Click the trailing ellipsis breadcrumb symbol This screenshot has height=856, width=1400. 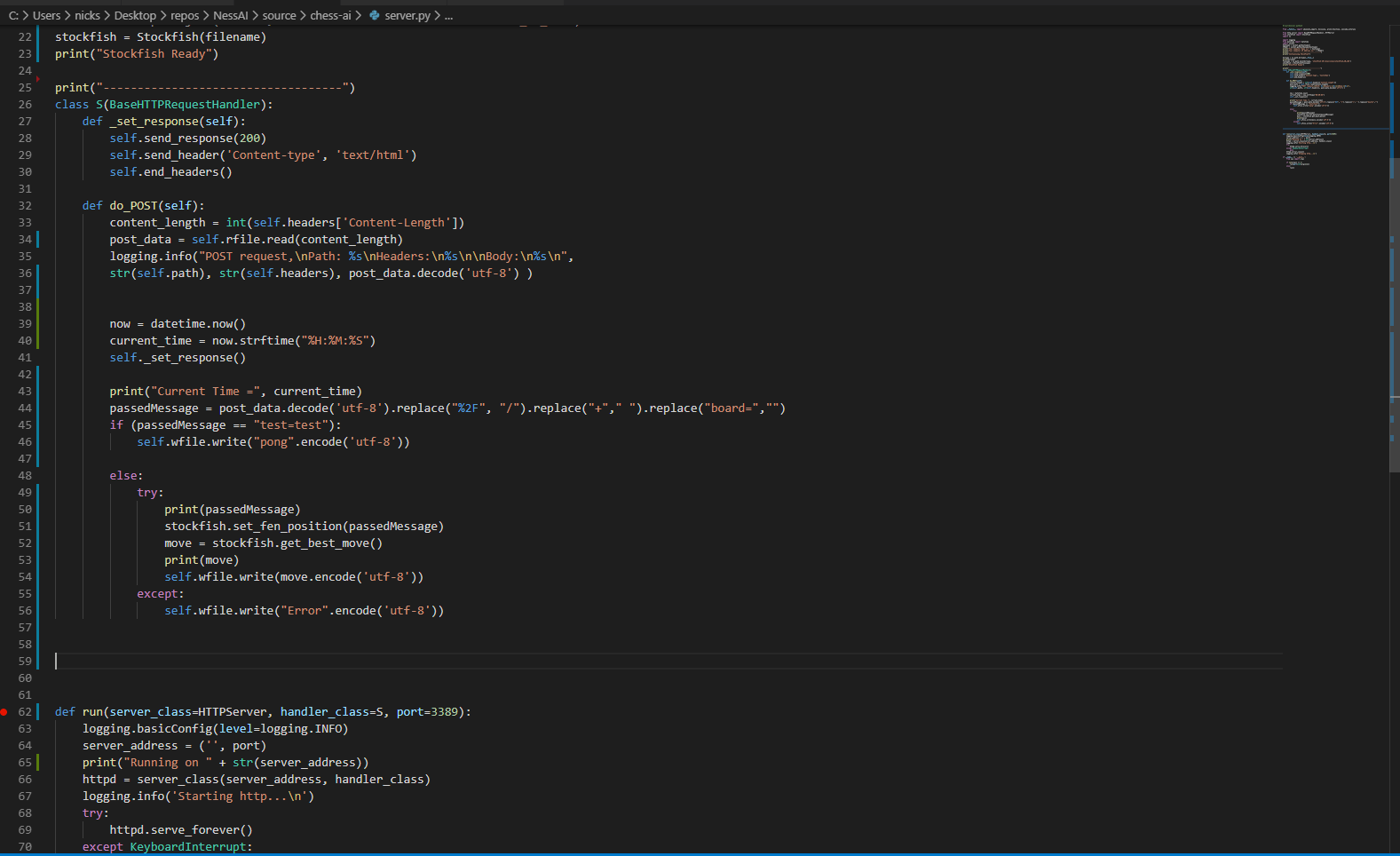[448, 15]
